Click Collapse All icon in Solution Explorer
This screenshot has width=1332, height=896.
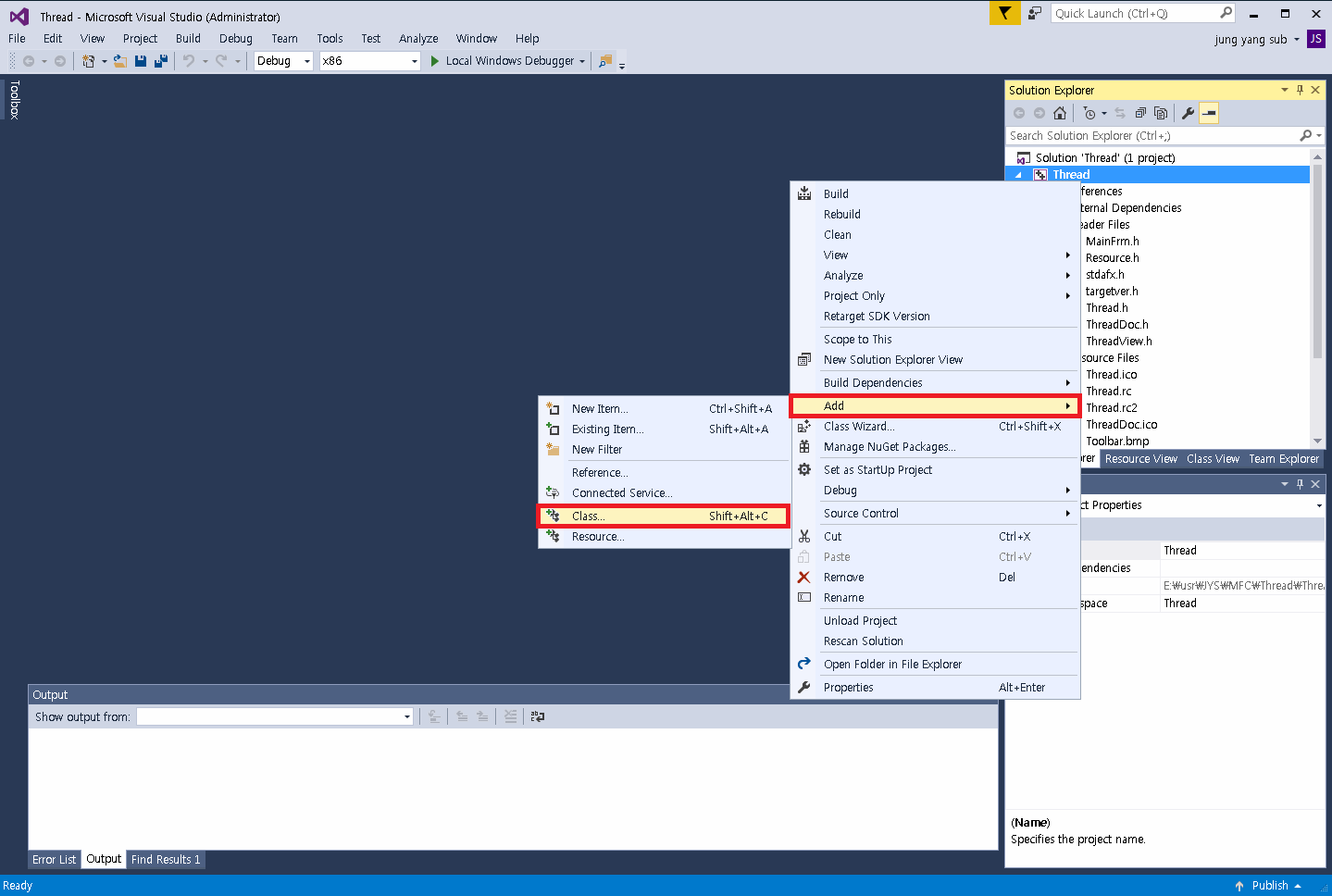pos(1140,113)
